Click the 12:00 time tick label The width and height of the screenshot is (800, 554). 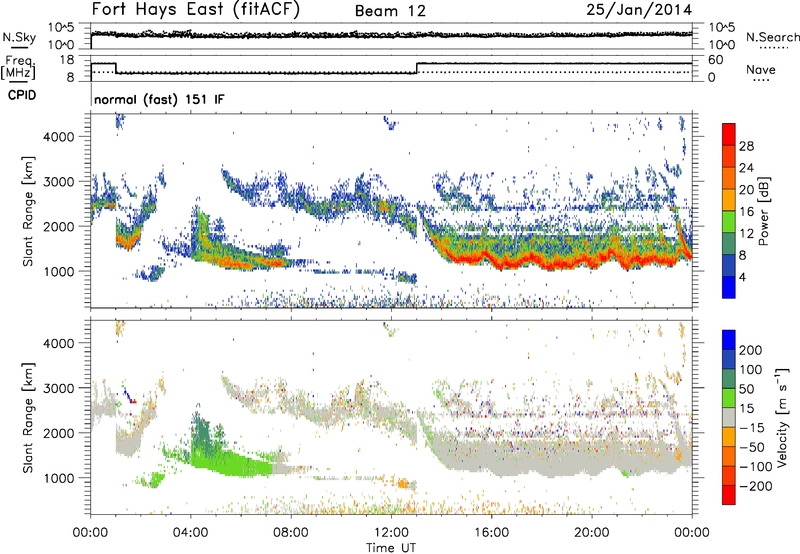point(391,533)
